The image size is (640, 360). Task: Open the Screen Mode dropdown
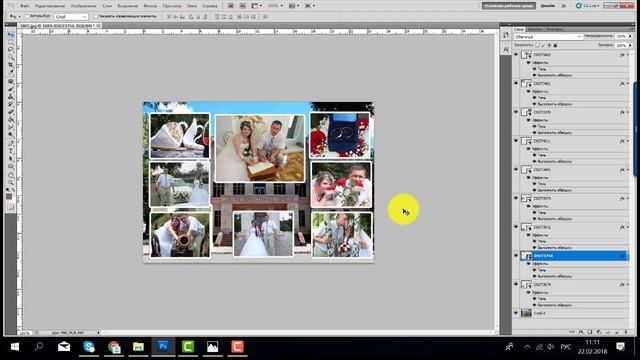309,6
